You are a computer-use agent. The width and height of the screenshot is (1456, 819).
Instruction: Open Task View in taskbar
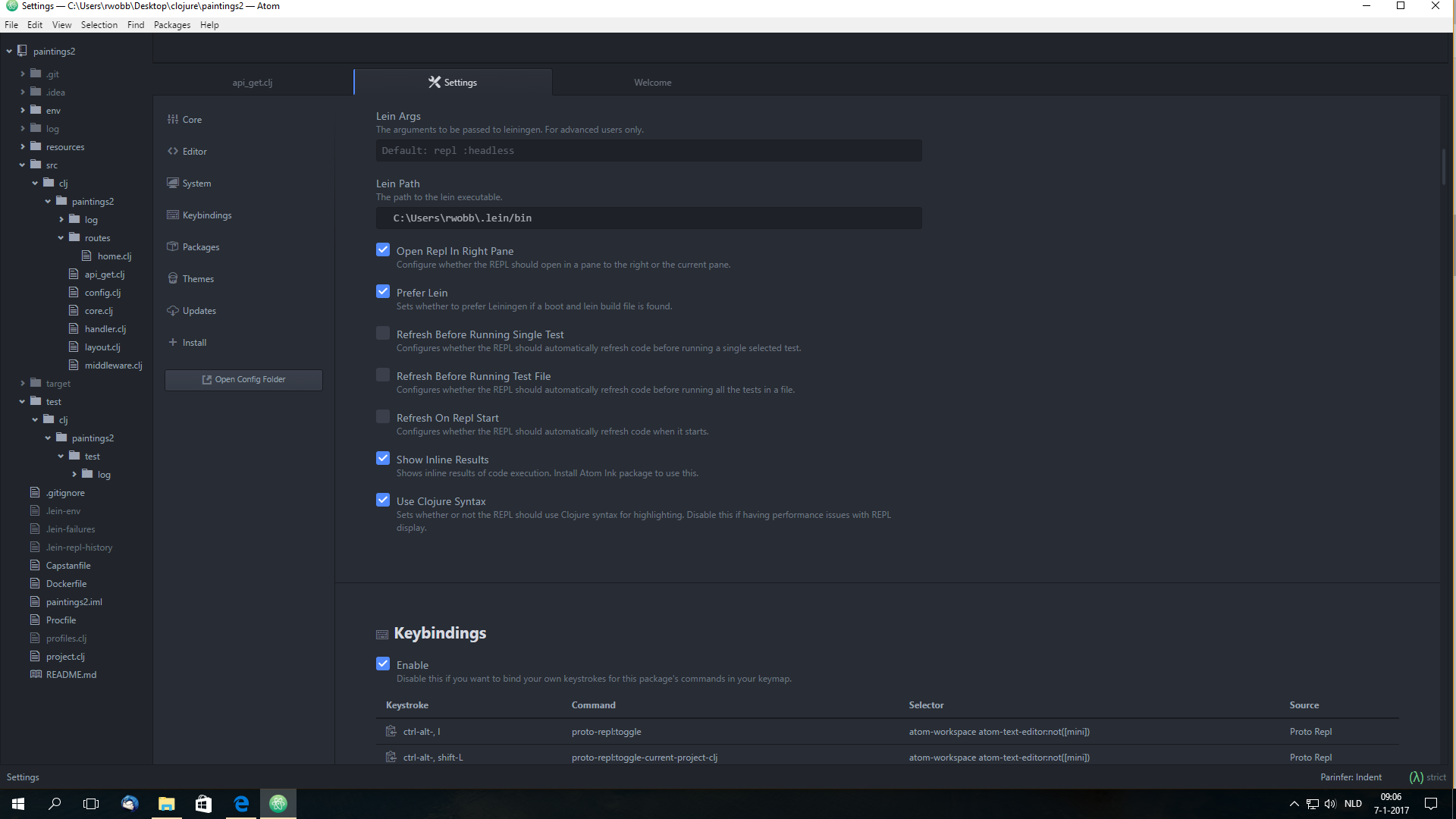[x=91, y=804]
